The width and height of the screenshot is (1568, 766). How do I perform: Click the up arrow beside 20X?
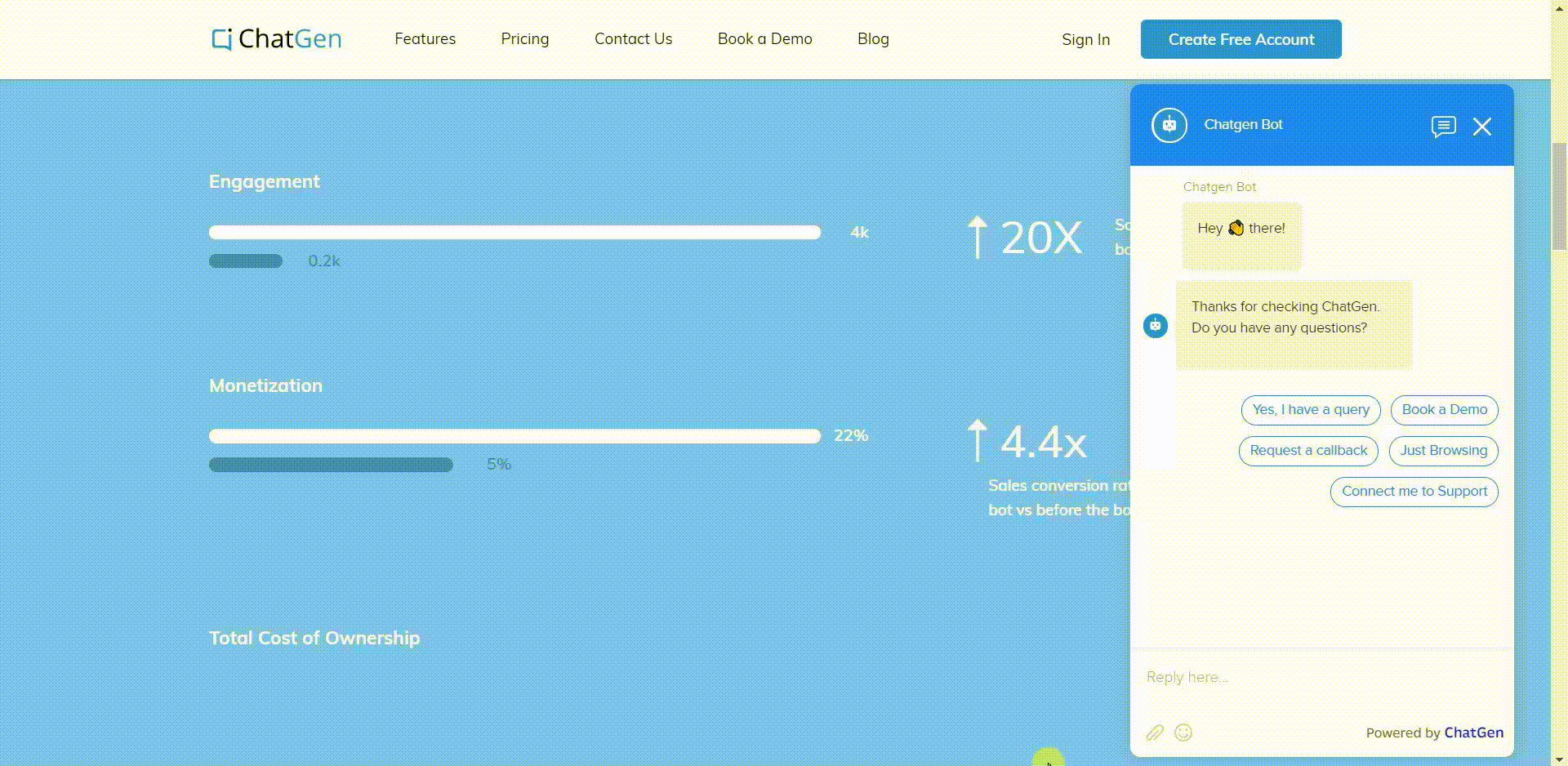[978, 237]
